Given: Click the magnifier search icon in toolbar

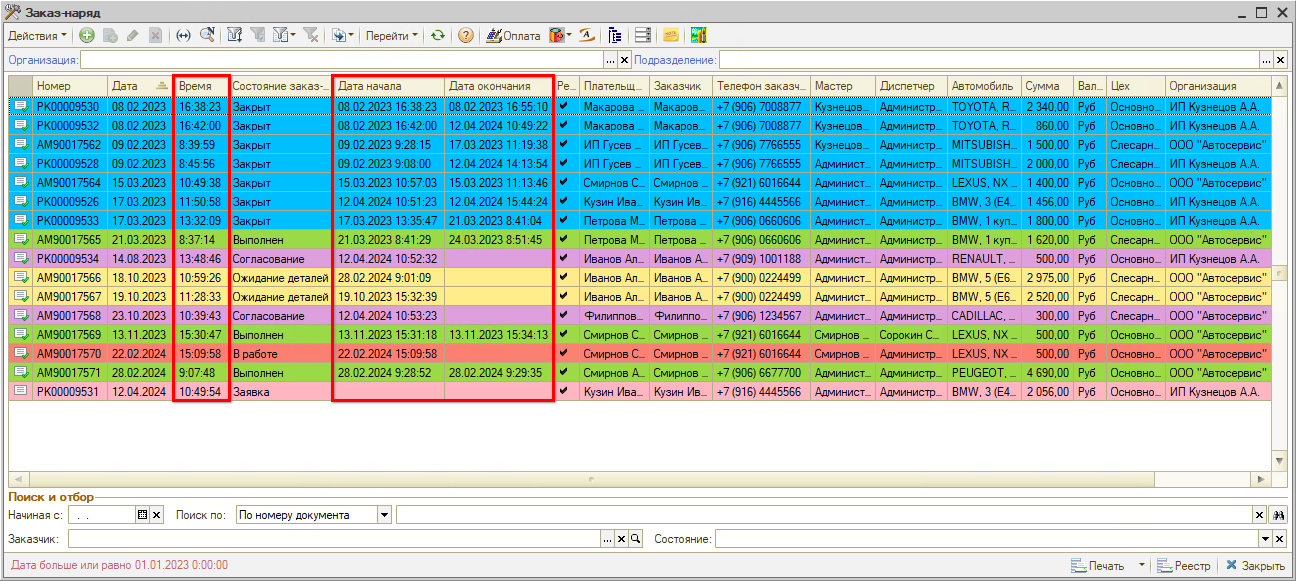Looking at the screenshot, I should [207, 35].
